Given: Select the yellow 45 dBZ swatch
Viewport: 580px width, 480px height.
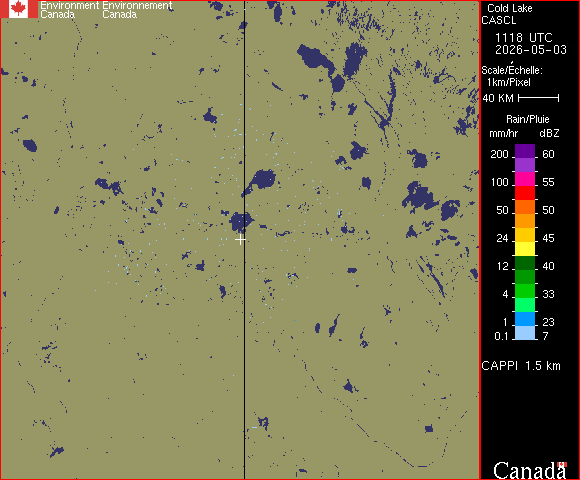Looking at the screenshot, I should click(x=525, y=249).
